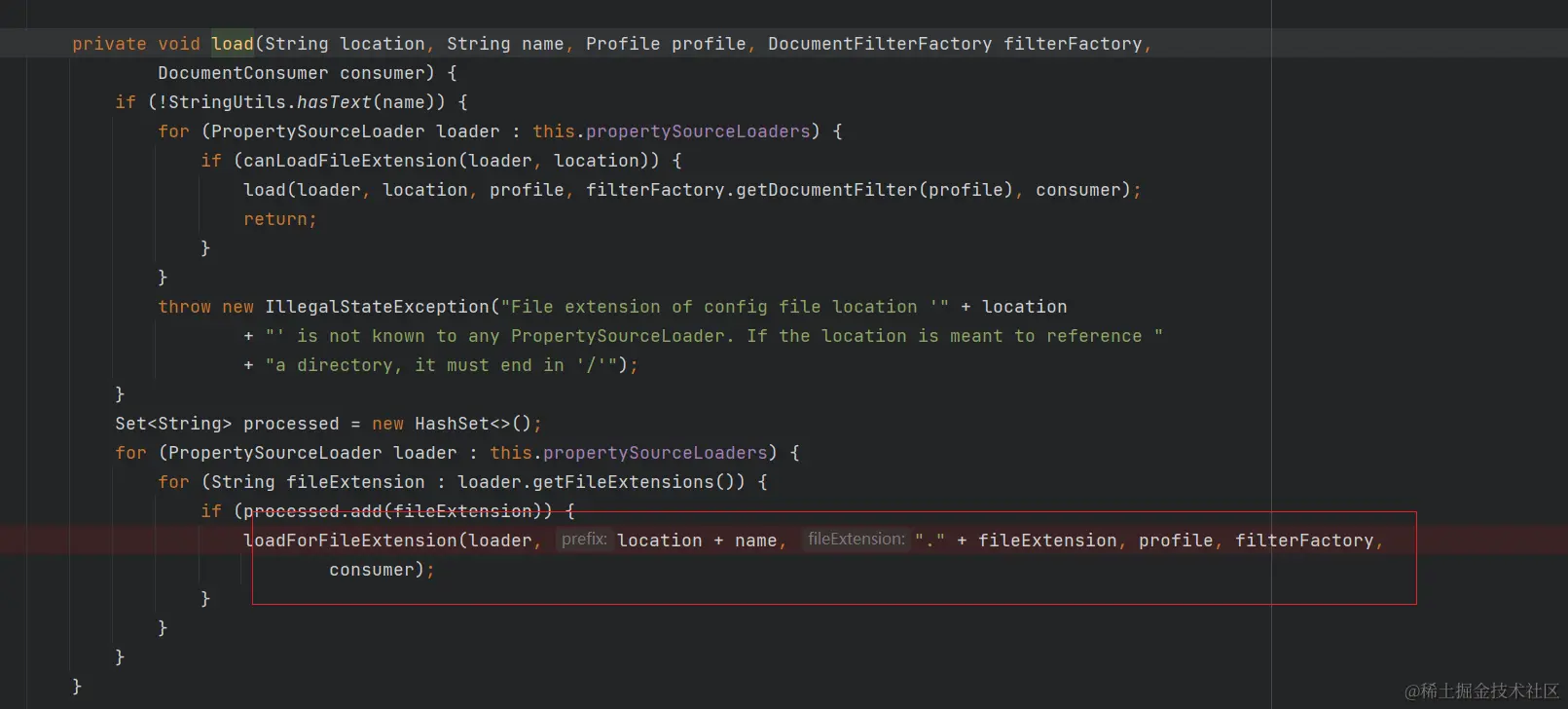Click the 'StringUtils' class reference
The image size is (1568, 709).
227,102
